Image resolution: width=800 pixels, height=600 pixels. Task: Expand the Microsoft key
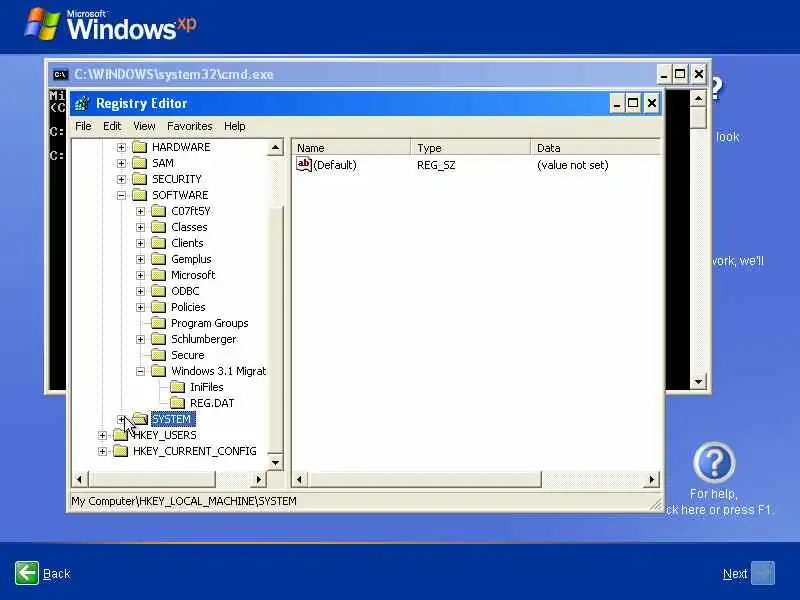click(140, 276)
